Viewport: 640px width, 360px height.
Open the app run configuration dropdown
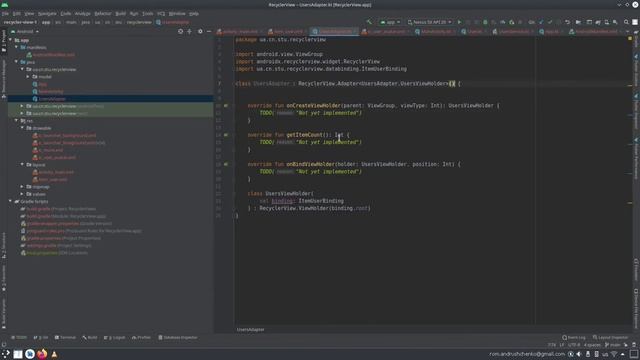click(x=390, y=22)
